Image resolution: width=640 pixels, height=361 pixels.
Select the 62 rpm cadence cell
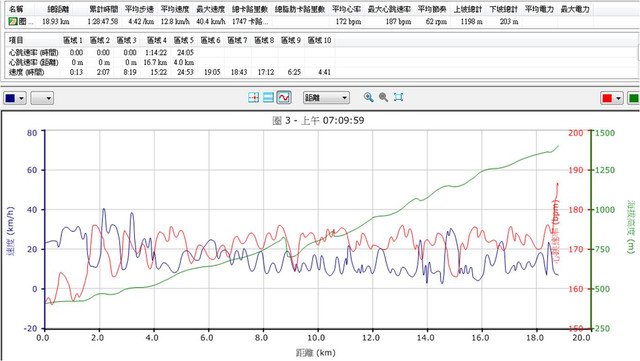[436, 21]
